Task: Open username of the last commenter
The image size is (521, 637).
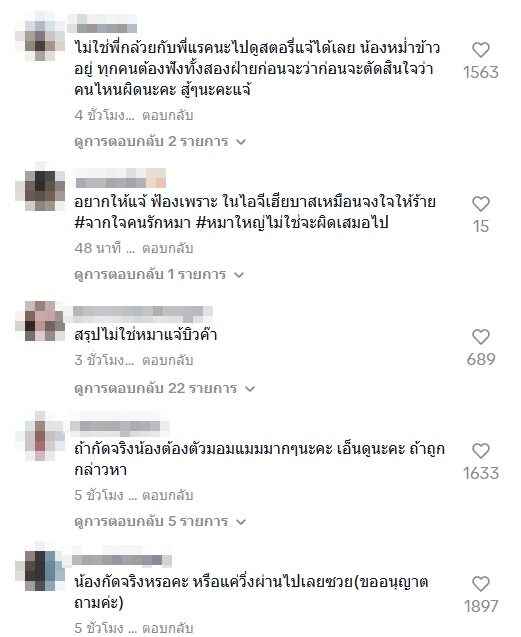Action: (x=122, y=560)
